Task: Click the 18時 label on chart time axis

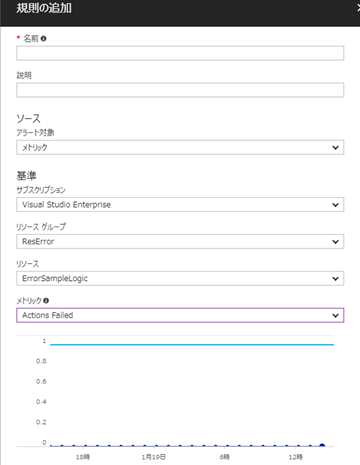Action: [x=83, y=457]
